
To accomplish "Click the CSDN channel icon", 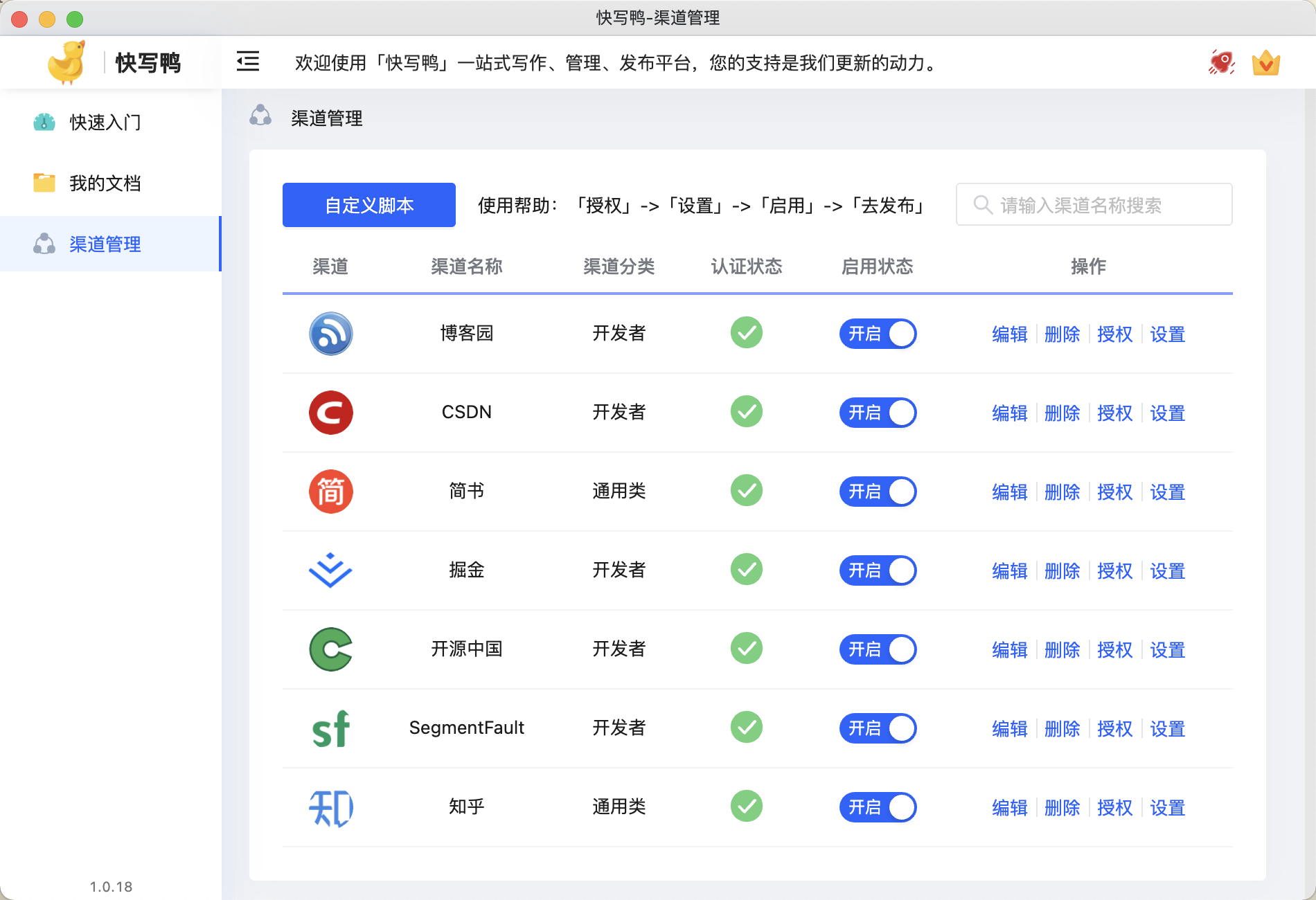I will click(x=331, y=413).
